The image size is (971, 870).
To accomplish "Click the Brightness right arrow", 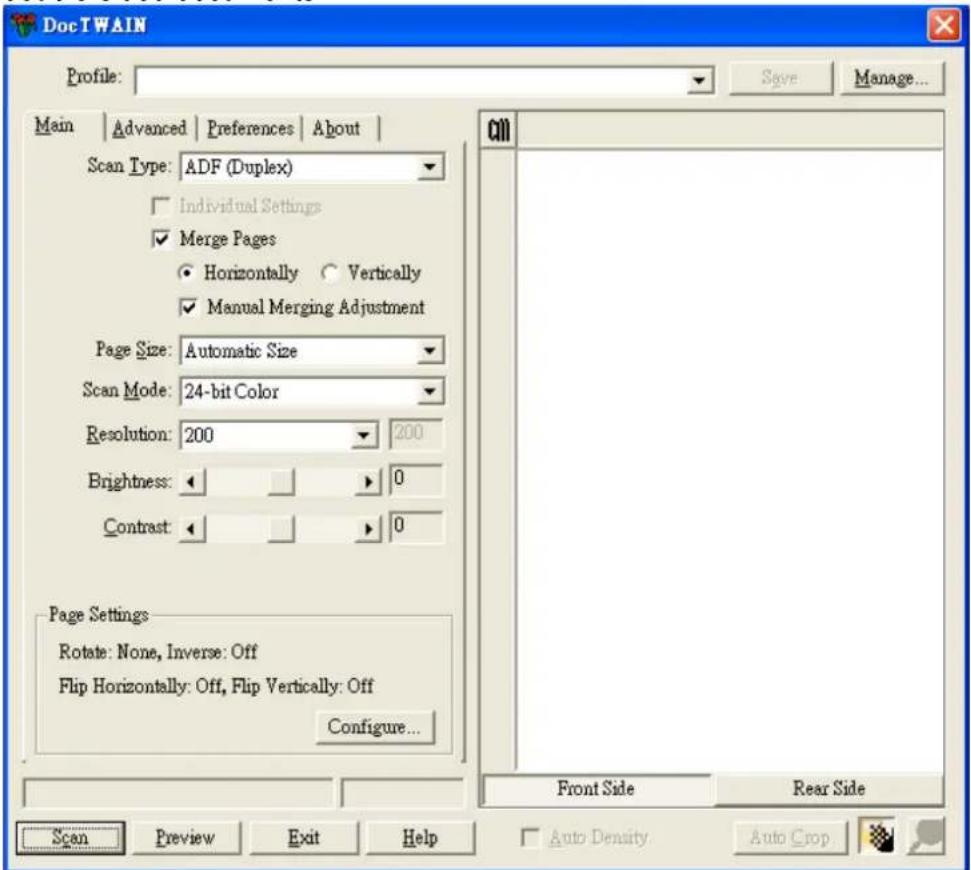I will [x=368, y=481].
